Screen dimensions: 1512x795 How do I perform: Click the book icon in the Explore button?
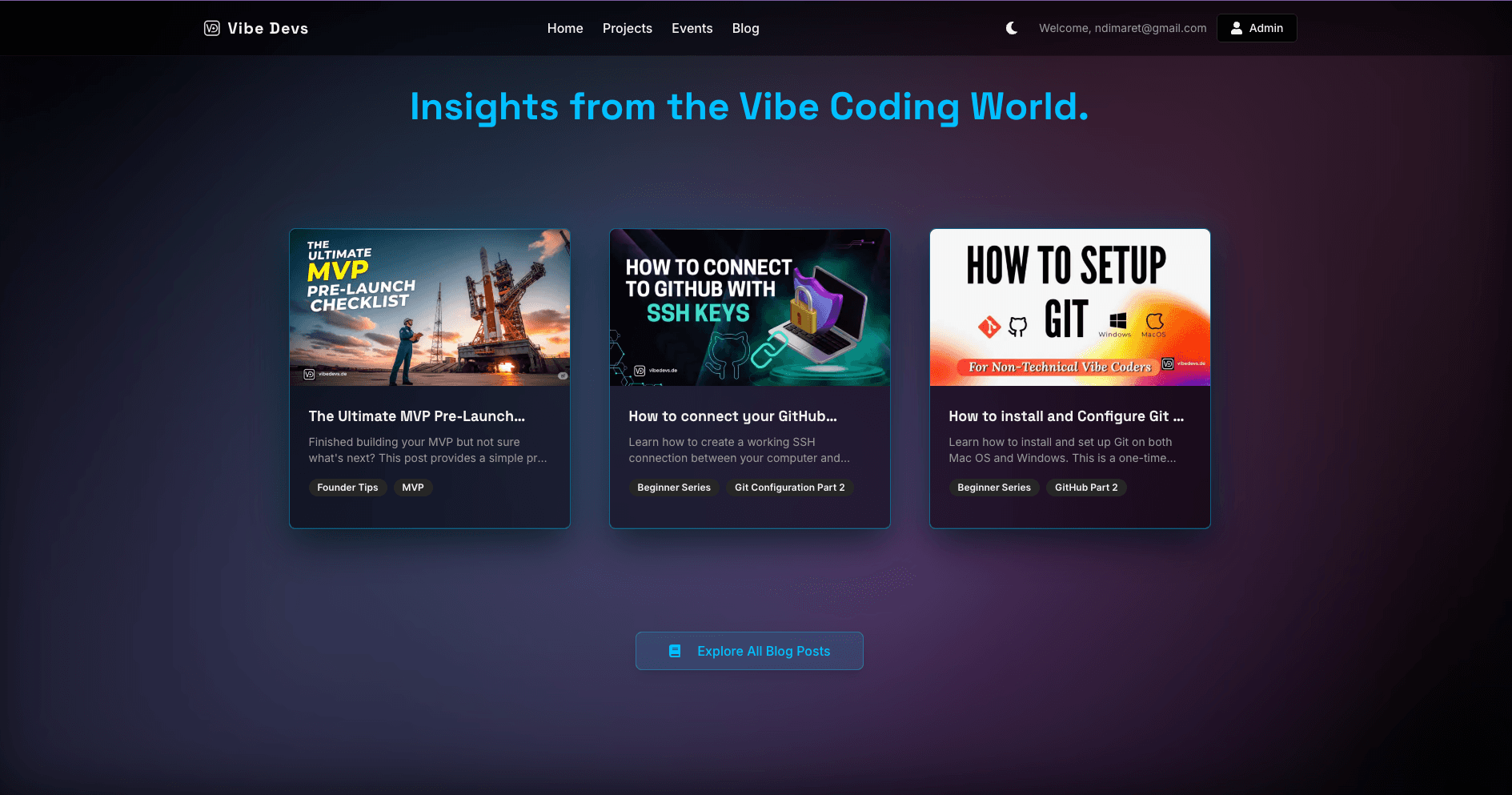click(x=673, y=651)
